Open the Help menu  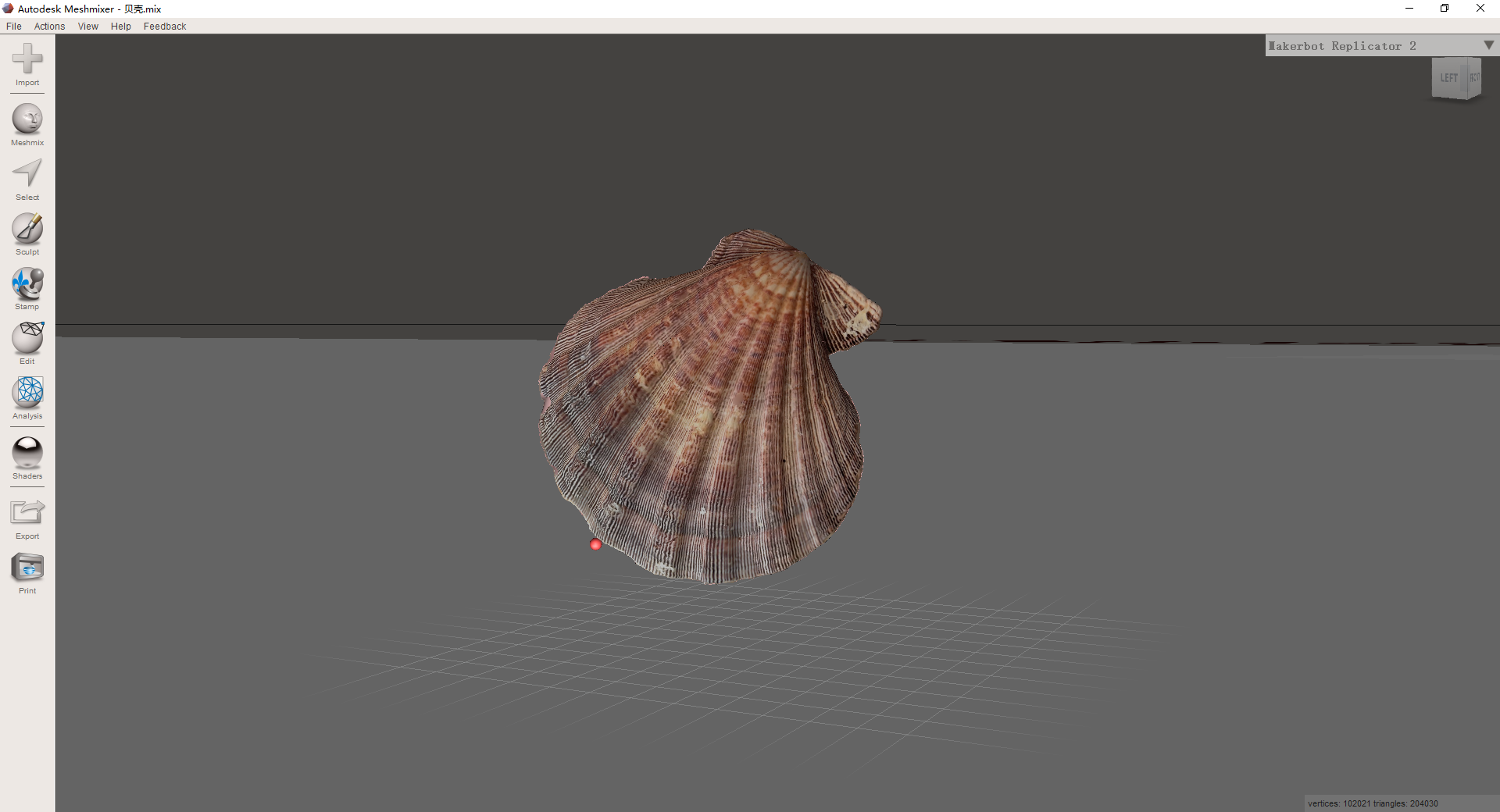pyautogui.click(x=120, y=26)
